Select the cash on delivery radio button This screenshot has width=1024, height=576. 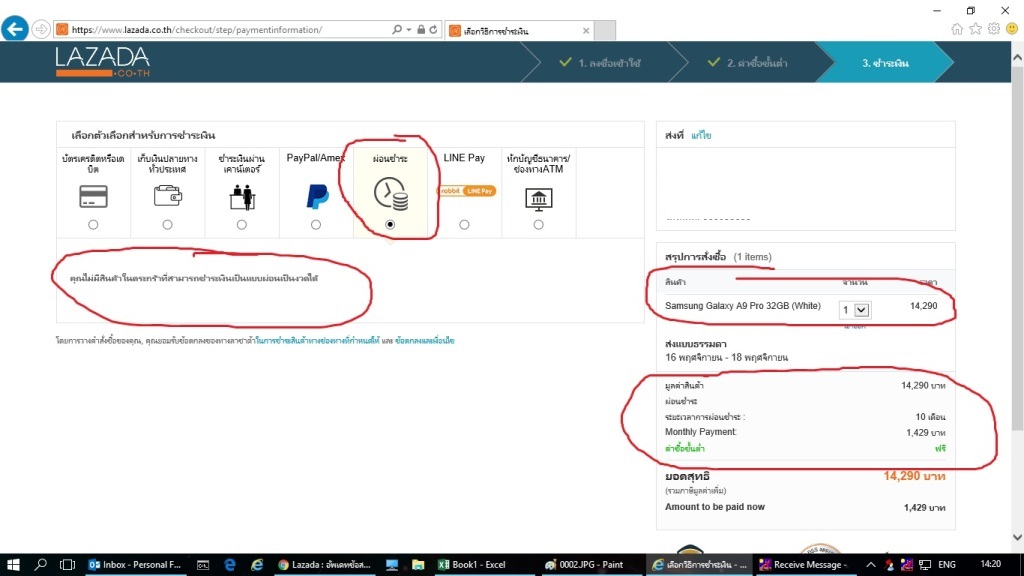[168, 225]
